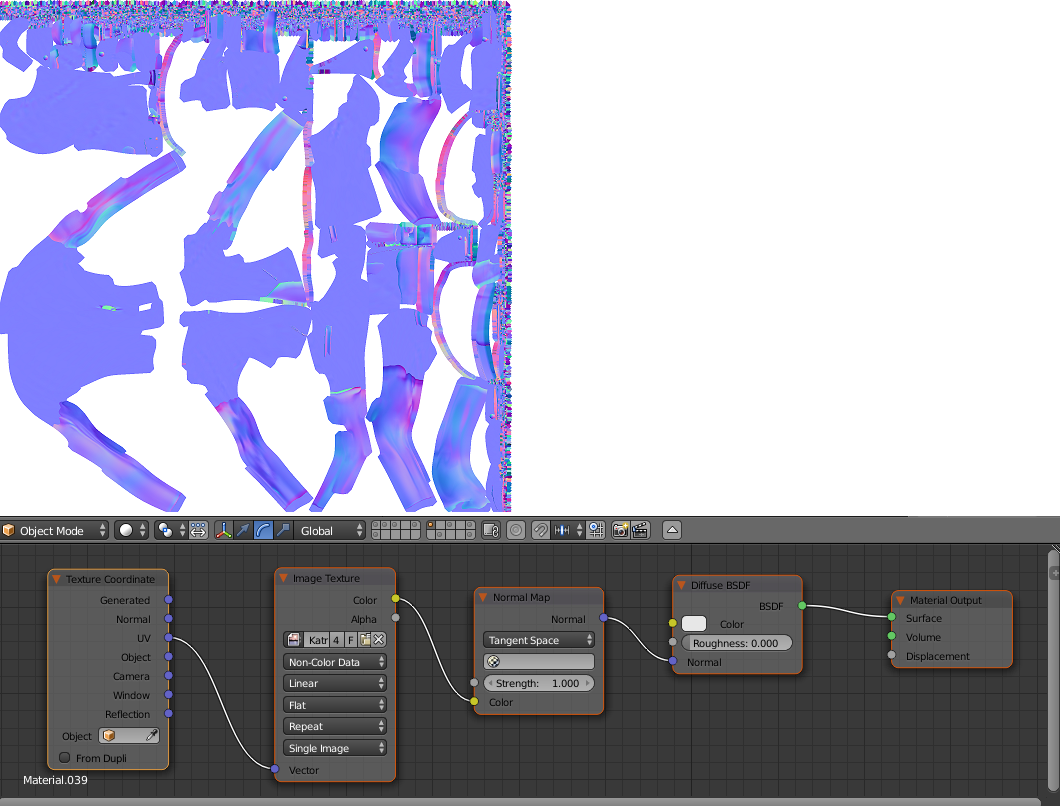Click the Object output socket
The image size is (1060, 809).
point(168,656)
